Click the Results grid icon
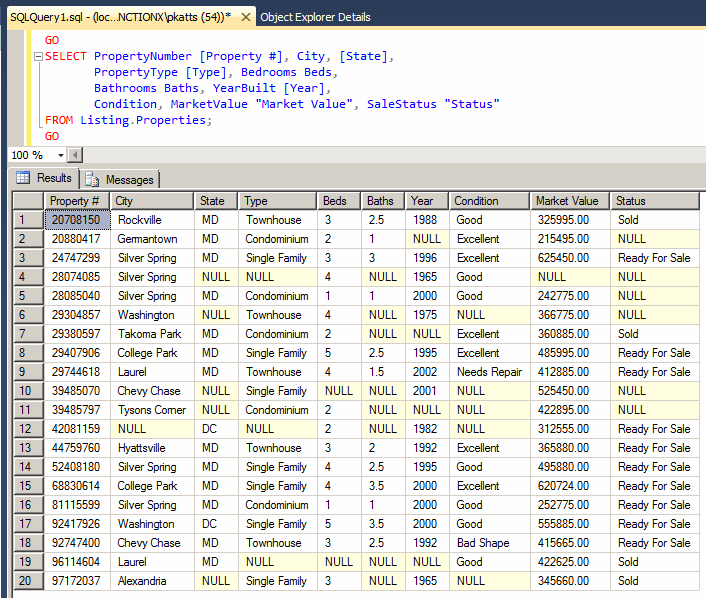This screenshot has height=598, width=706. pyautogui.click(x=23, y=178)
